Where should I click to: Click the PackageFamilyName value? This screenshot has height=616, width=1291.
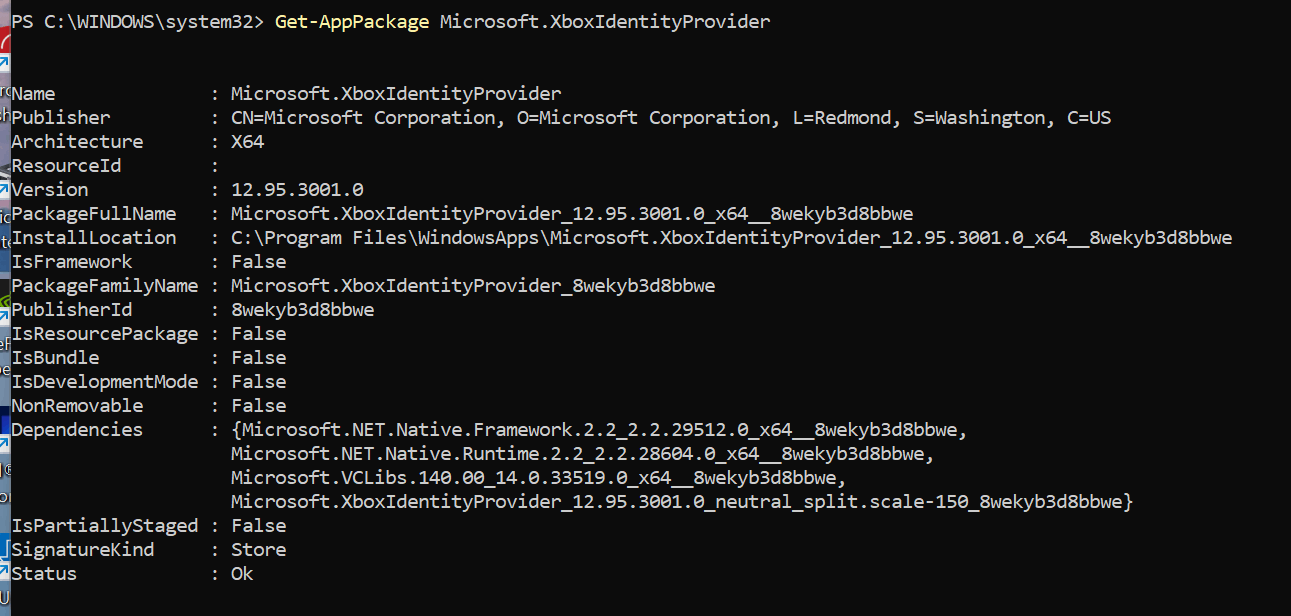pyautogui.click(x=473, y=286)
